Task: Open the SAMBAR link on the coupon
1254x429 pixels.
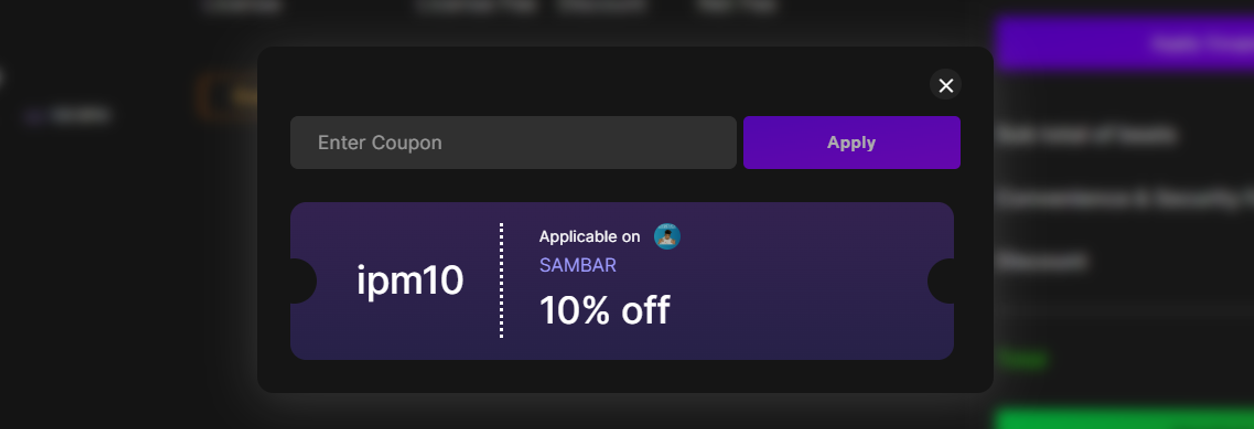Action: [577, 266]
